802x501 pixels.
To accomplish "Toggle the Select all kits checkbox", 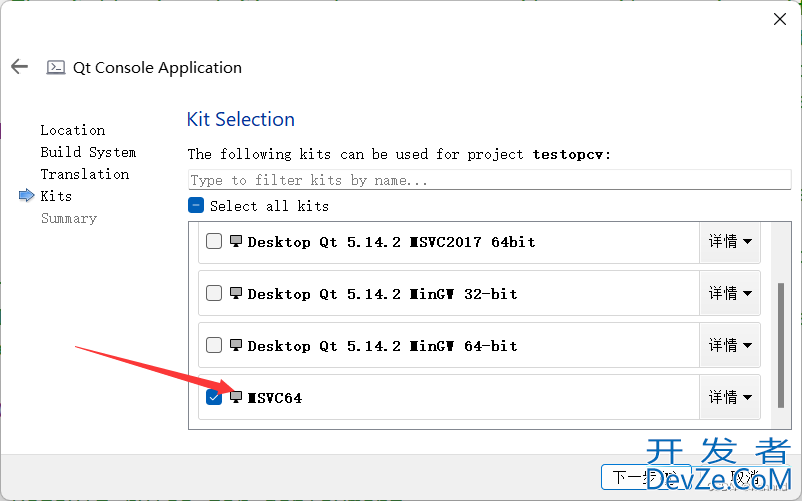I will (196, 206).
